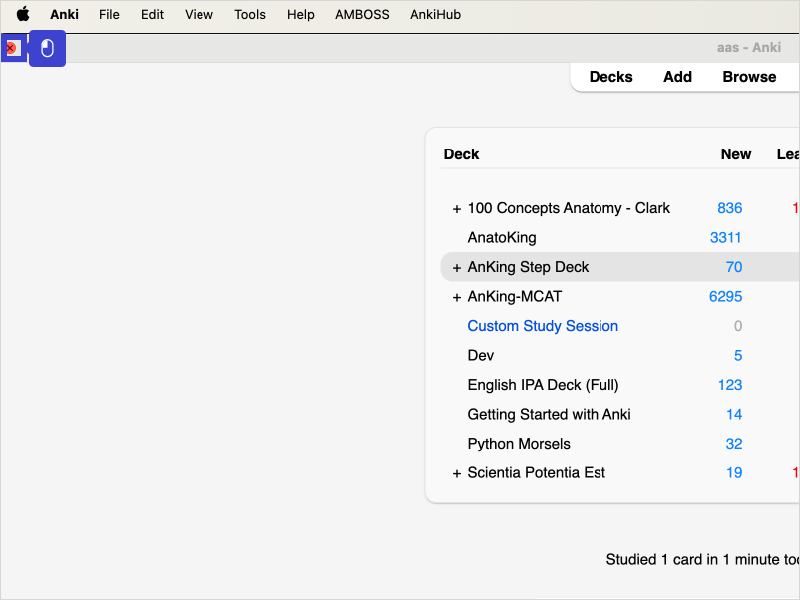Click the blue mouse icon button
Image resolution: width=800 pixels, height=600 pixels.
click(x=47, y=48)
